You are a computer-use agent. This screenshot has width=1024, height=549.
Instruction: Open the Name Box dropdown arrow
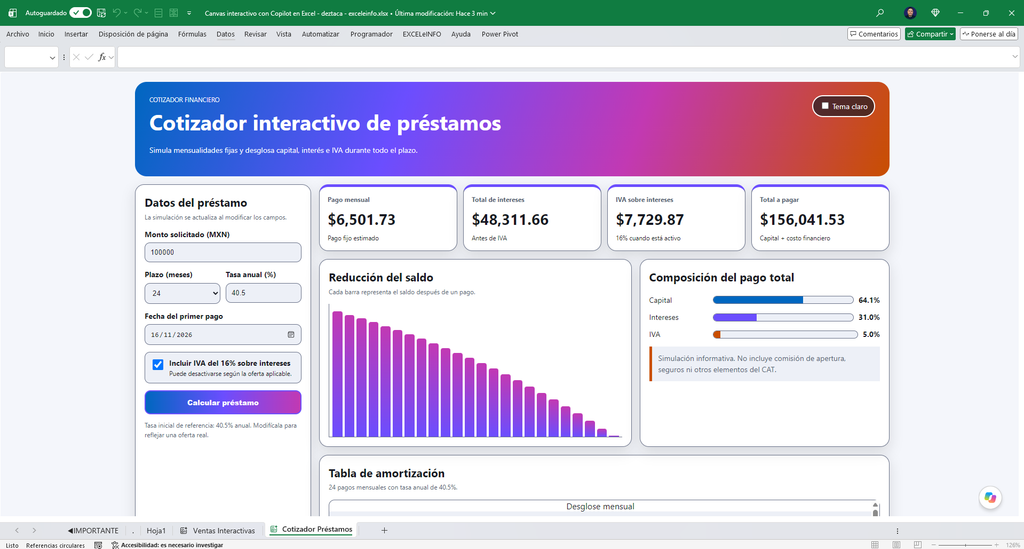point(52,57)
